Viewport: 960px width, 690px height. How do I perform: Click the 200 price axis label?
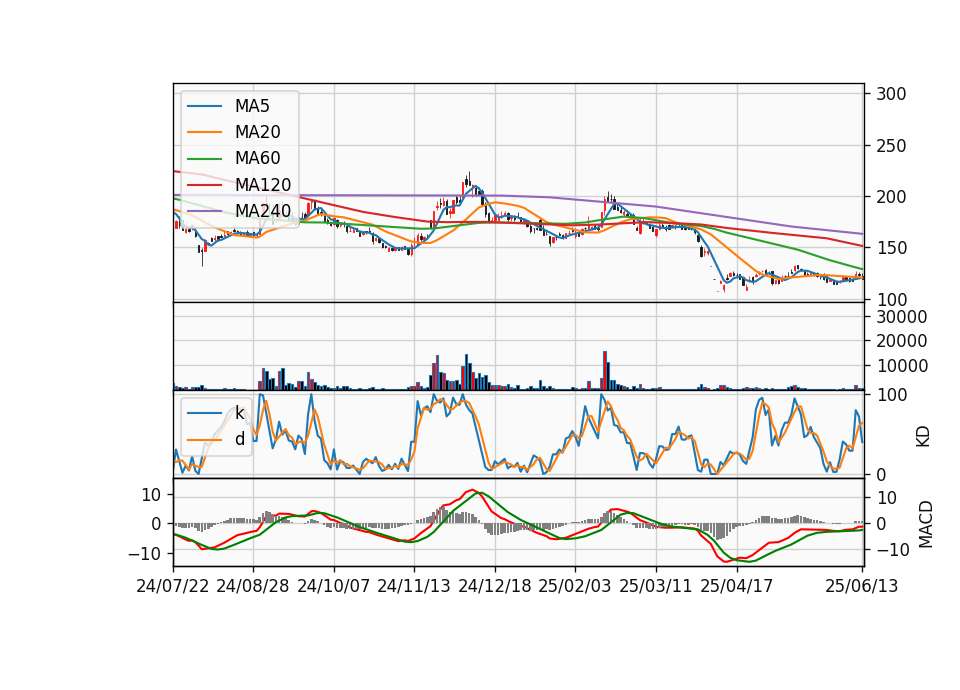click(x=891, y=197)
